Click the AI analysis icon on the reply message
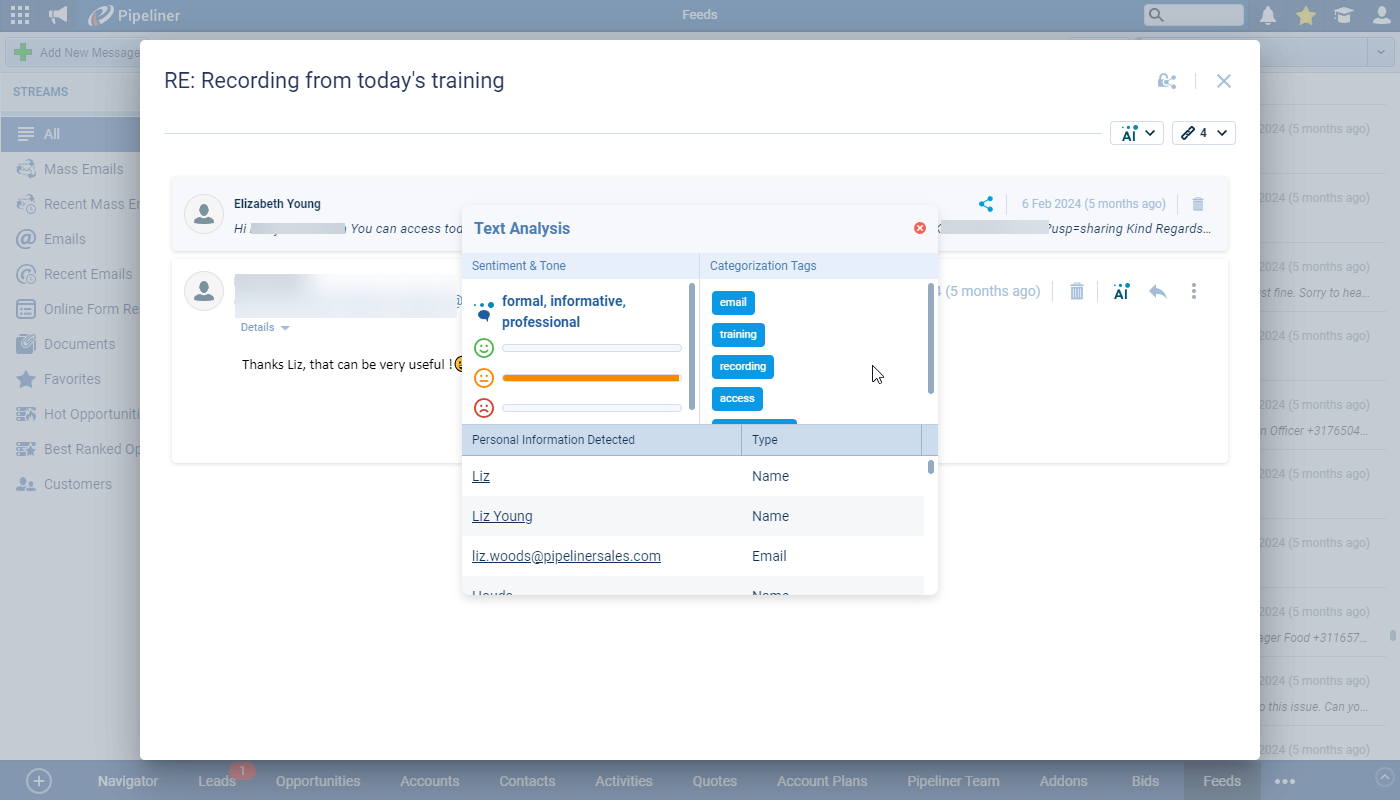 click(x=1121, y=291)
